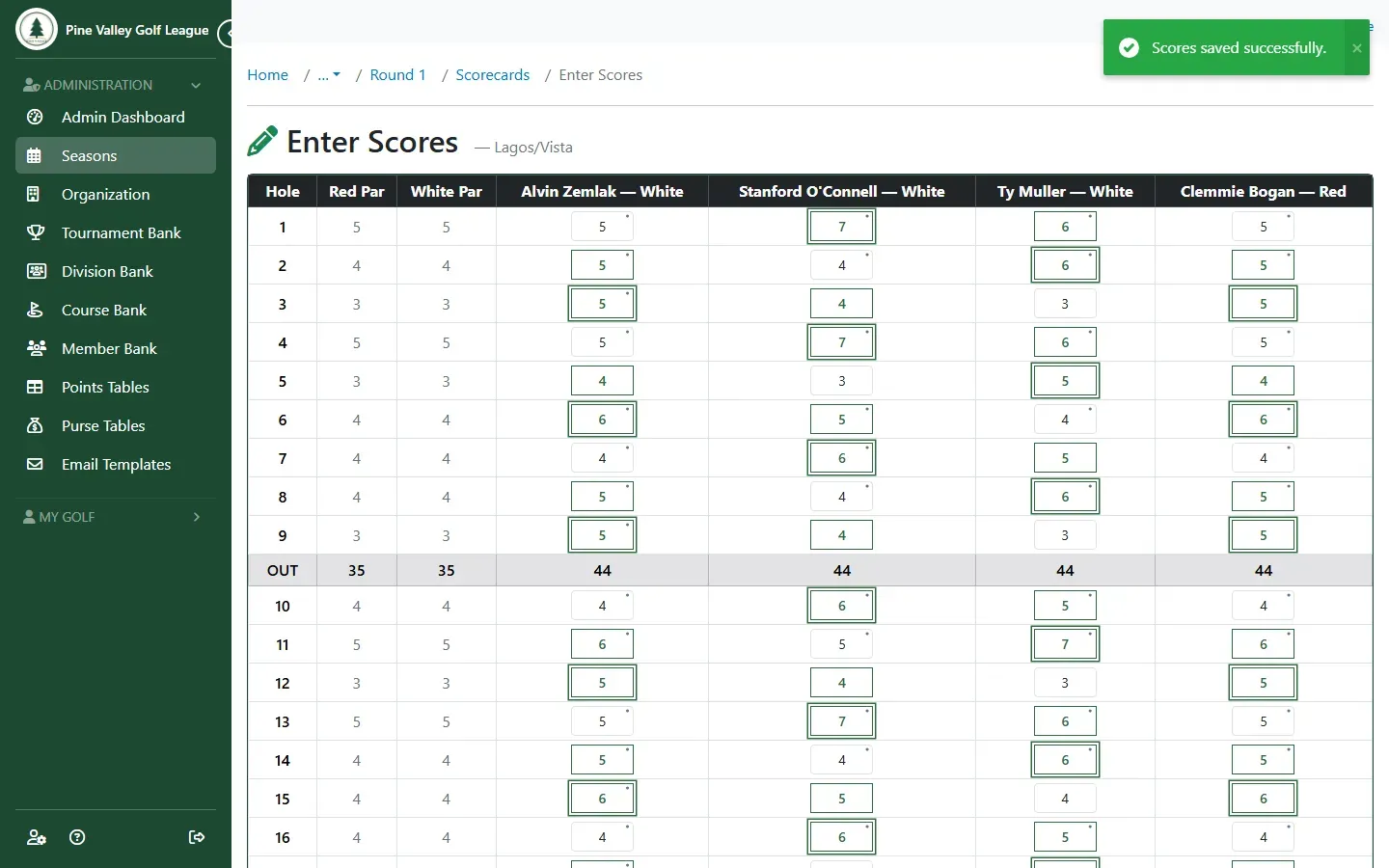Open user settings icon at the sidebar bottom
Screen dimensions: 1389x868
coord(37,837)
